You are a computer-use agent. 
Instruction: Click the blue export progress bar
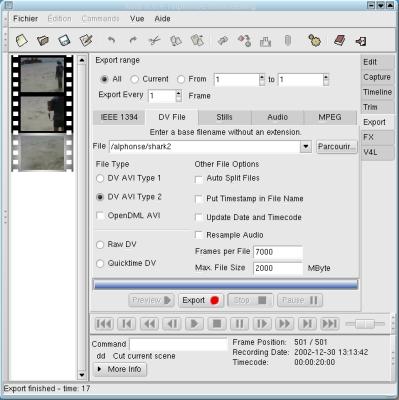226,285
